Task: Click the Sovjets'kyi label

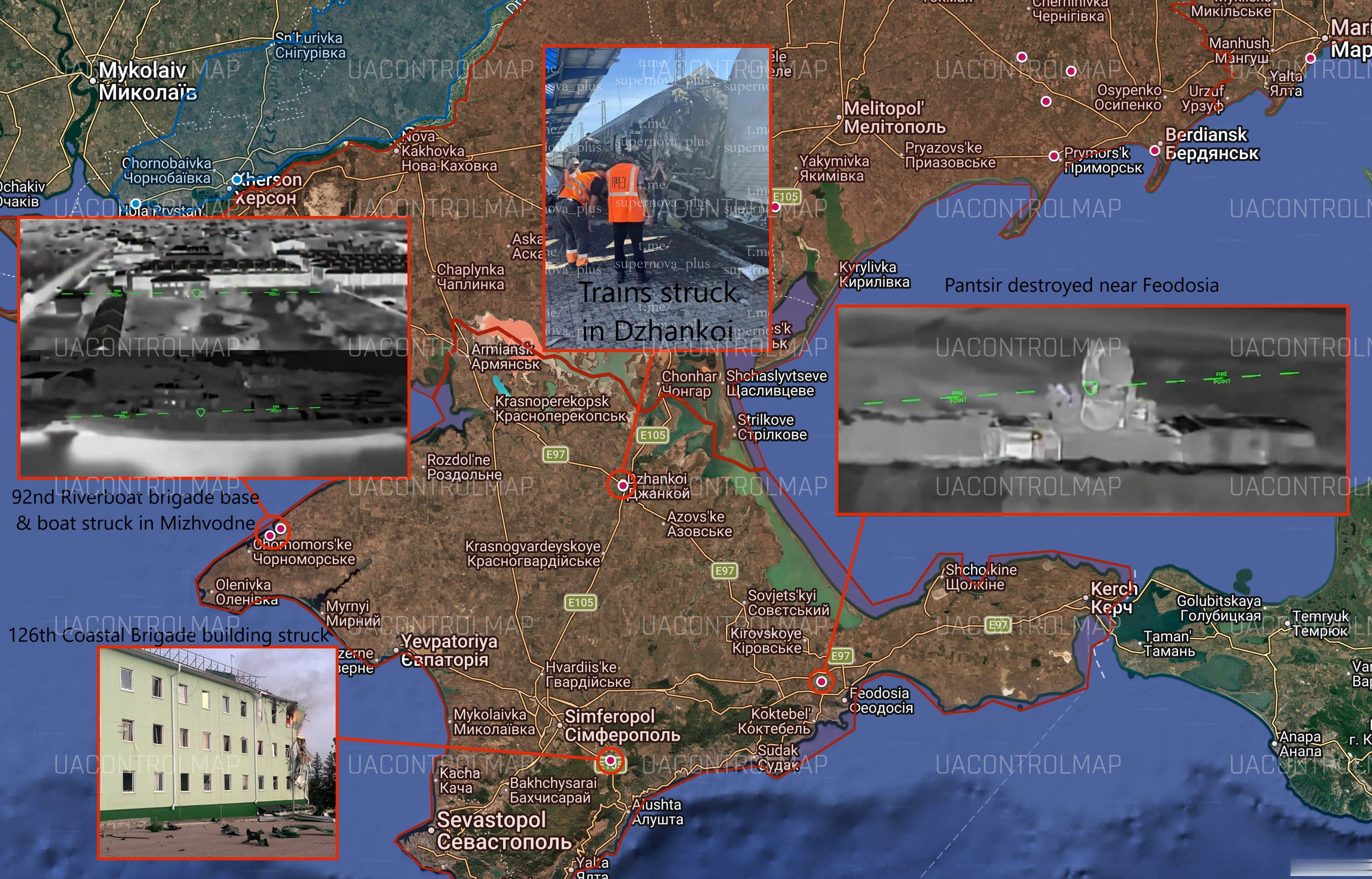Action: (x=789, y=603)
